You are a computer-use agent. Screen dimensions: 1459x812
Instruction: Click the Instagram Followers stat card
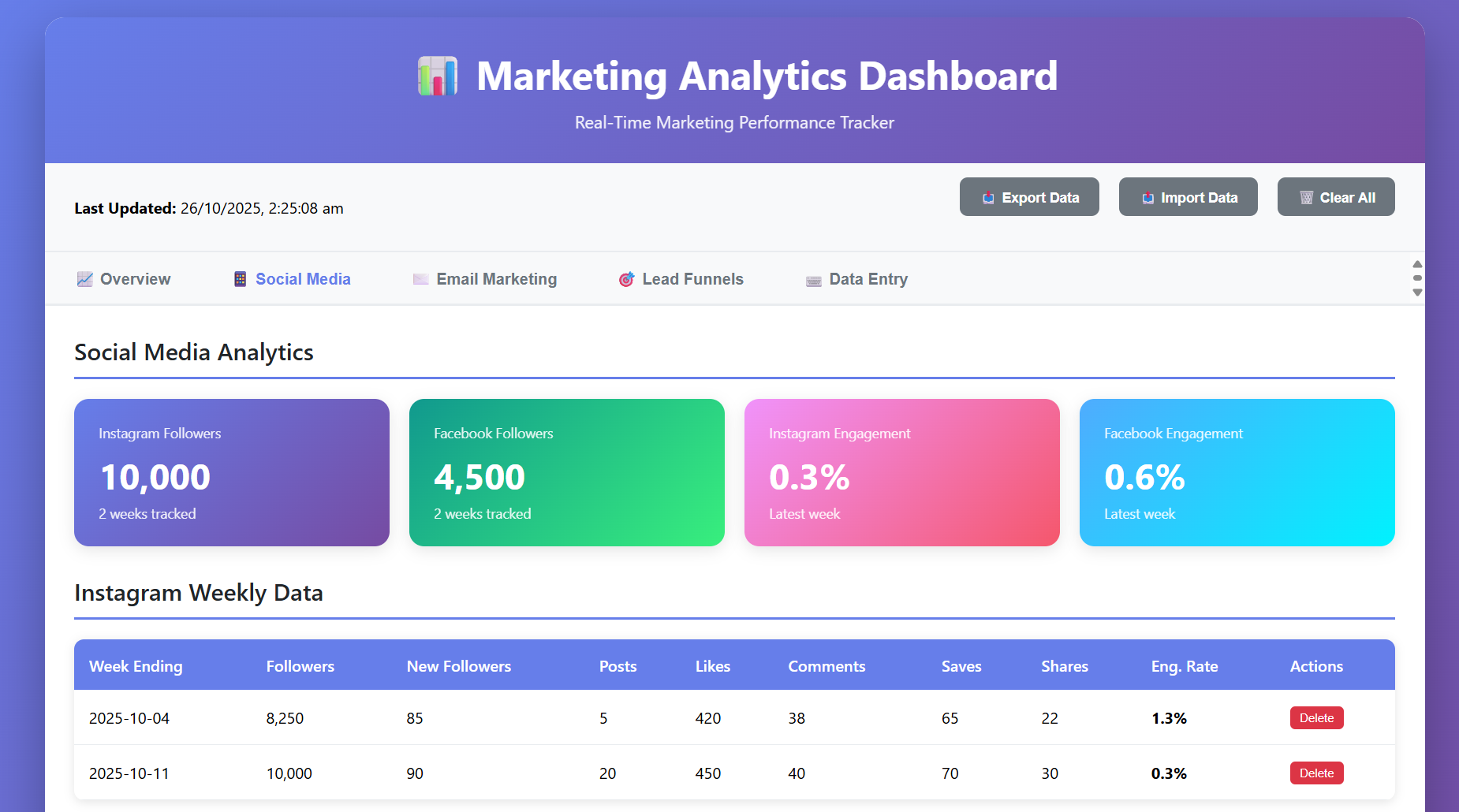231,472
